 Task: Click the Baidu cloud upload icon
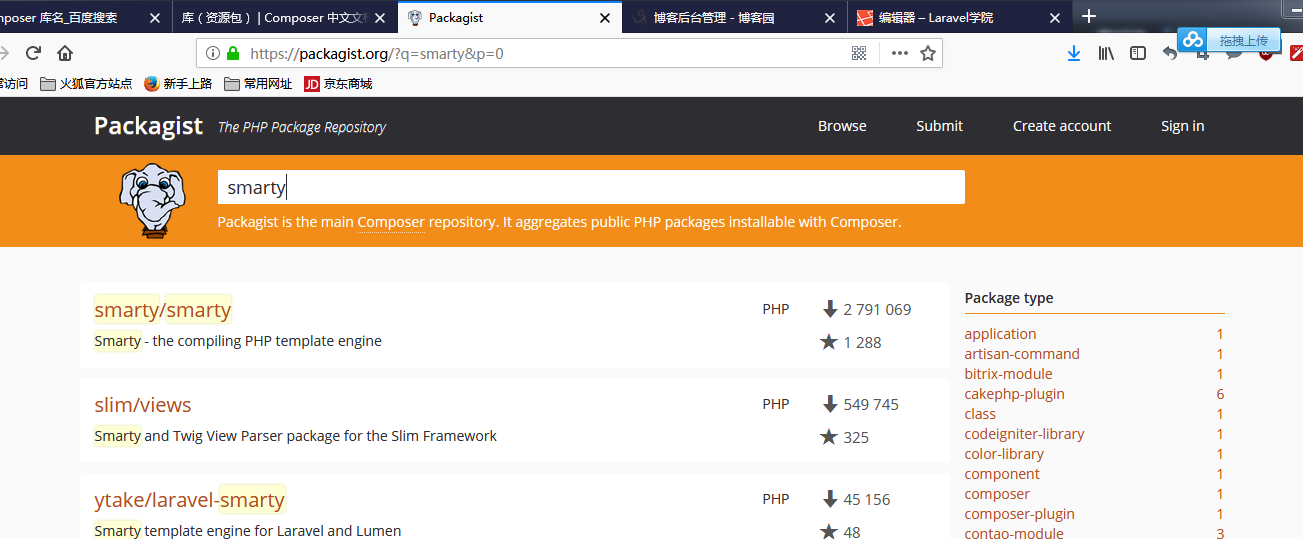coord(1192,40)
